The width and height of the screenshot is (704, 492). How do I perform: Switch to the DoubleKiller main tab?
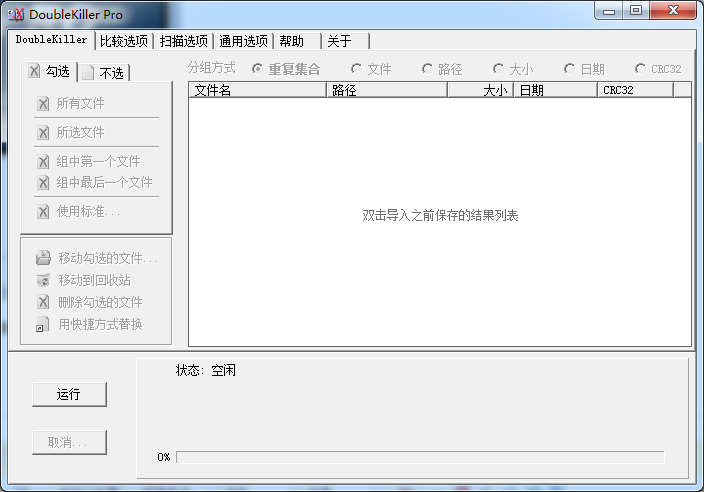coord(51,40)
